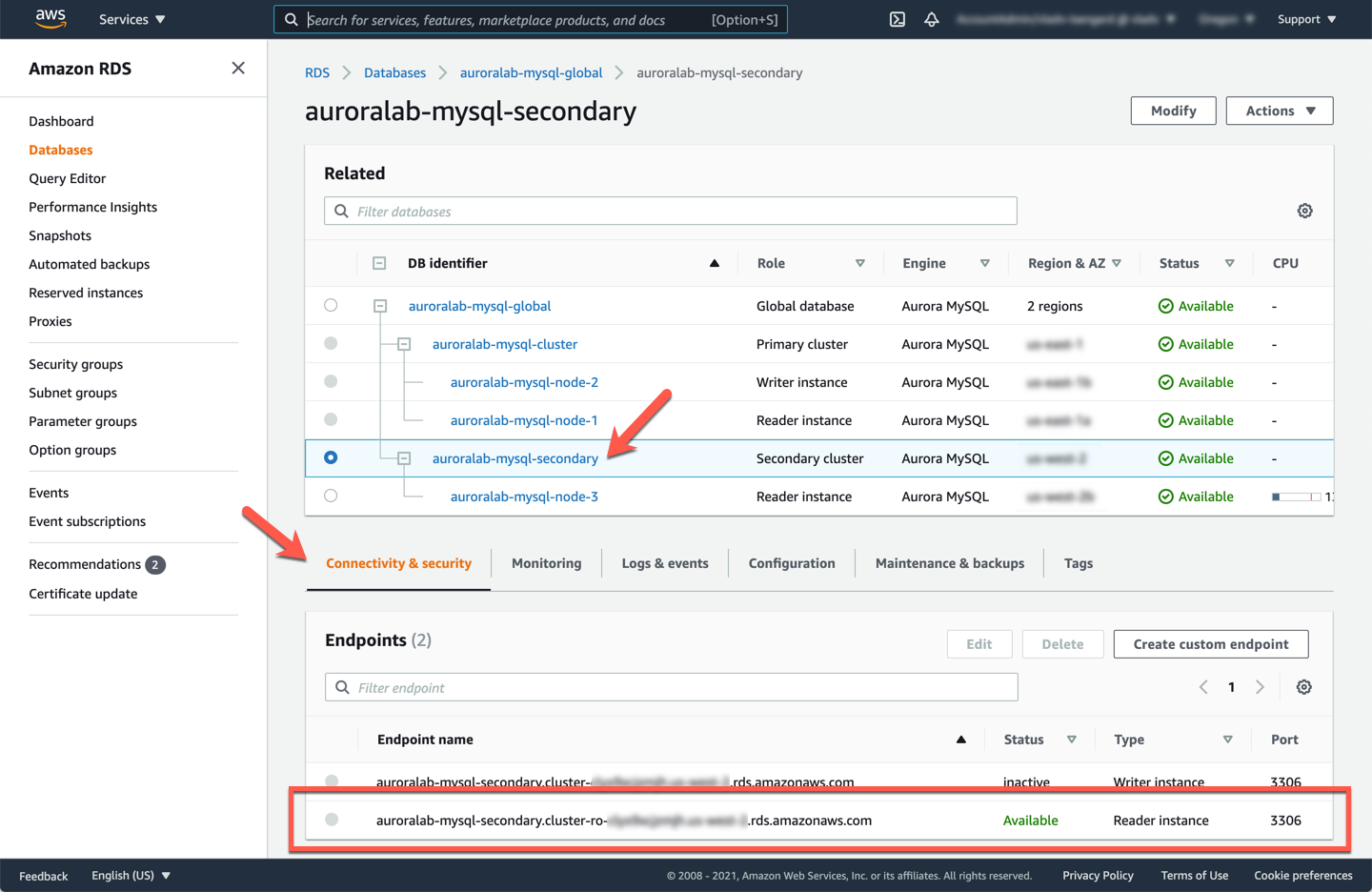Open the Databases breadcrumb link
Image resolution: width=1372 pixels, height=892 pixels.
[x=394, y=72]
